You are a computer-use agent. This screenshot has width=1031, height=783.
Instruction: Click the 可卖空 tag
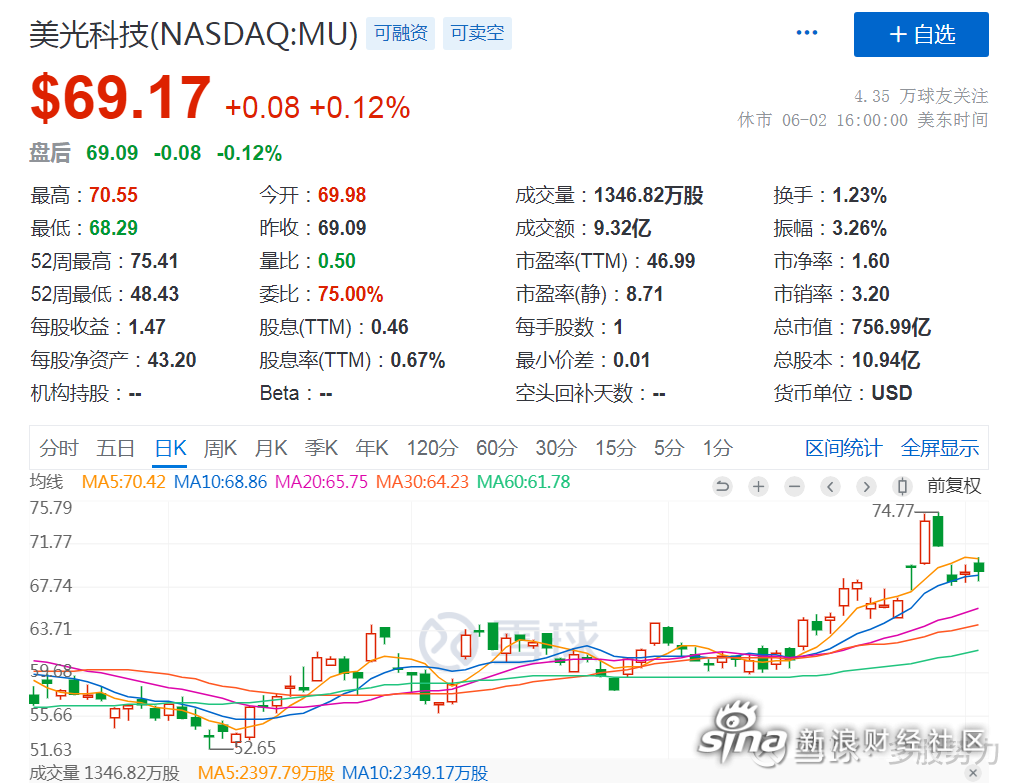(477, 34)
